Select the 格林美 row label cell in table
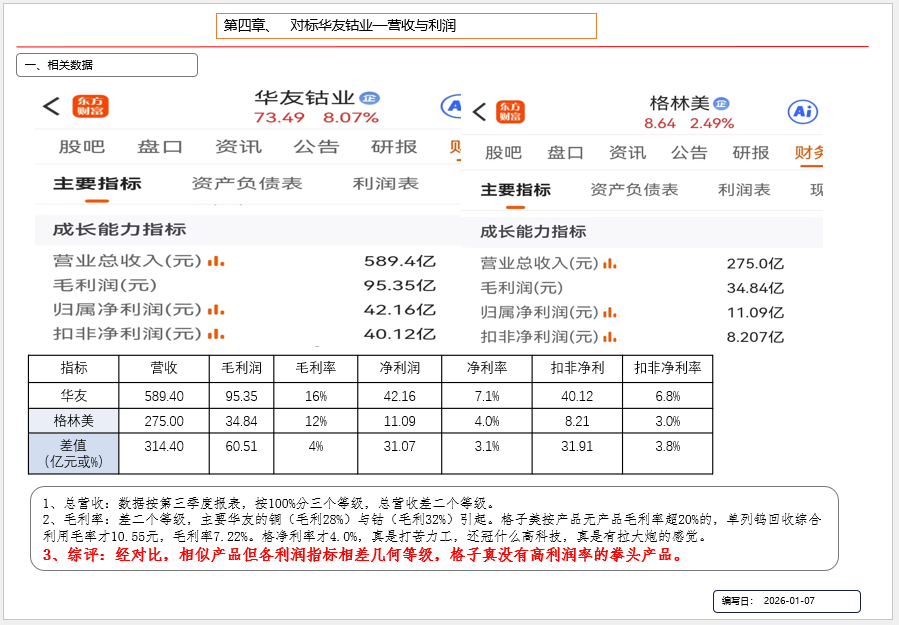The width and height of the screenshot is (899, 625). pos(74,421)
